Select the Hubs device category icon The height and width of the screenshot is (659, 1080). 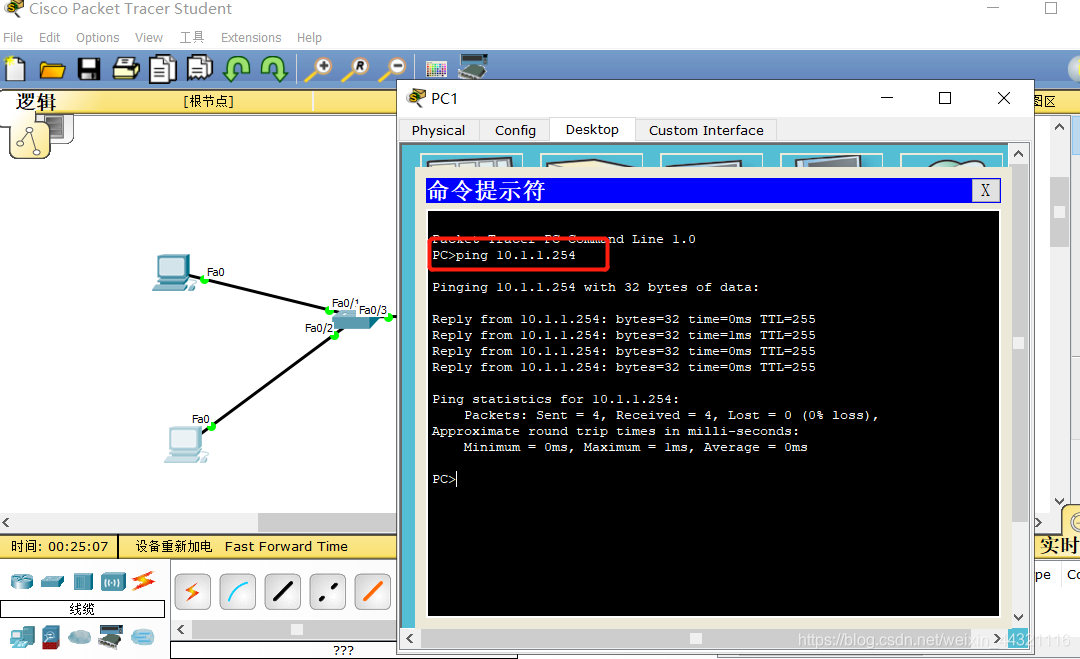(83, 582)
